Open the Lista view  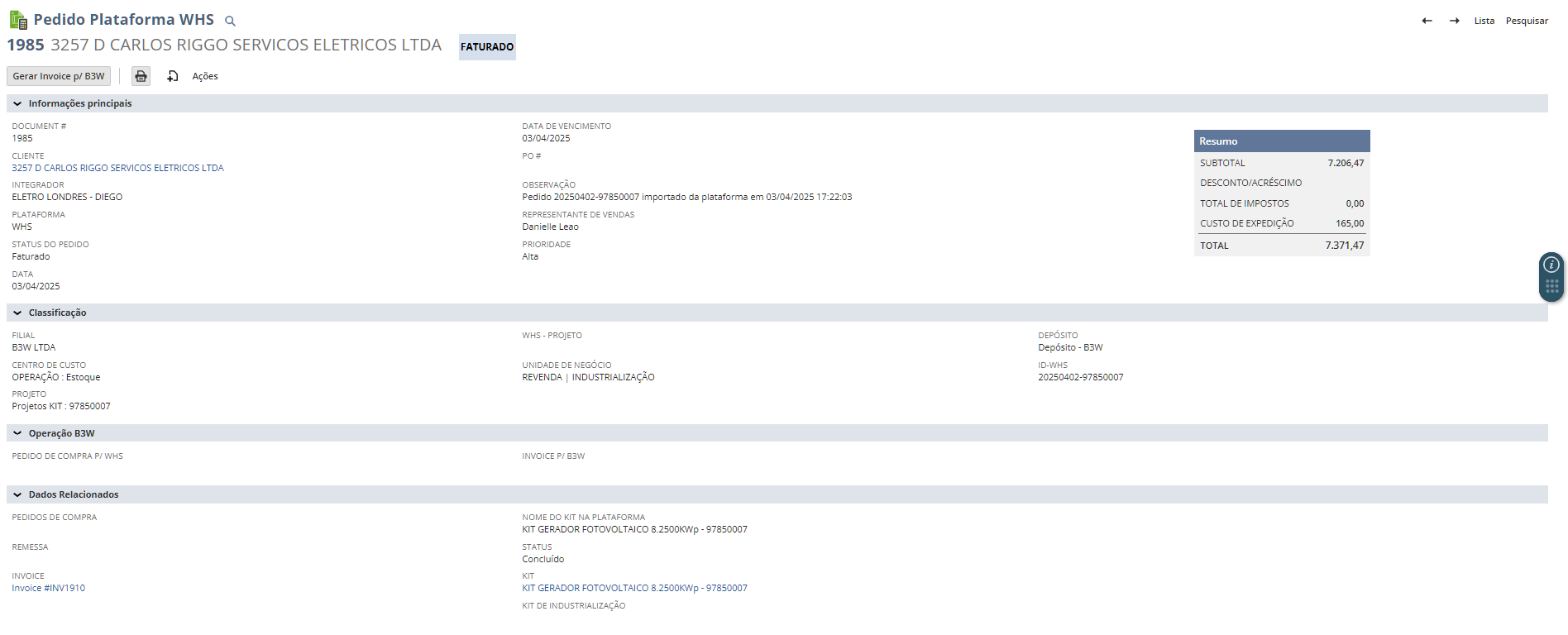tap(1484, 21)
